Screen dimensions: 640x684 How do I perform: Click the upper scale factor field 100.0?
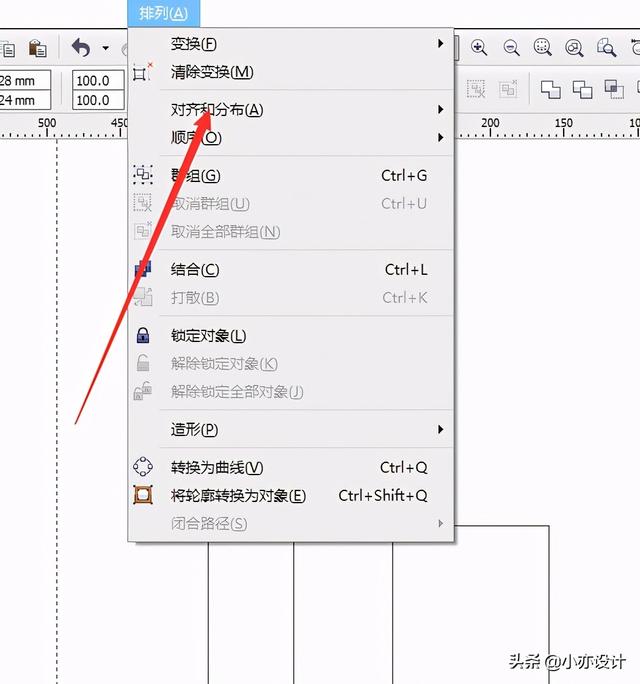pyautogui.click(x=98, y=81)
